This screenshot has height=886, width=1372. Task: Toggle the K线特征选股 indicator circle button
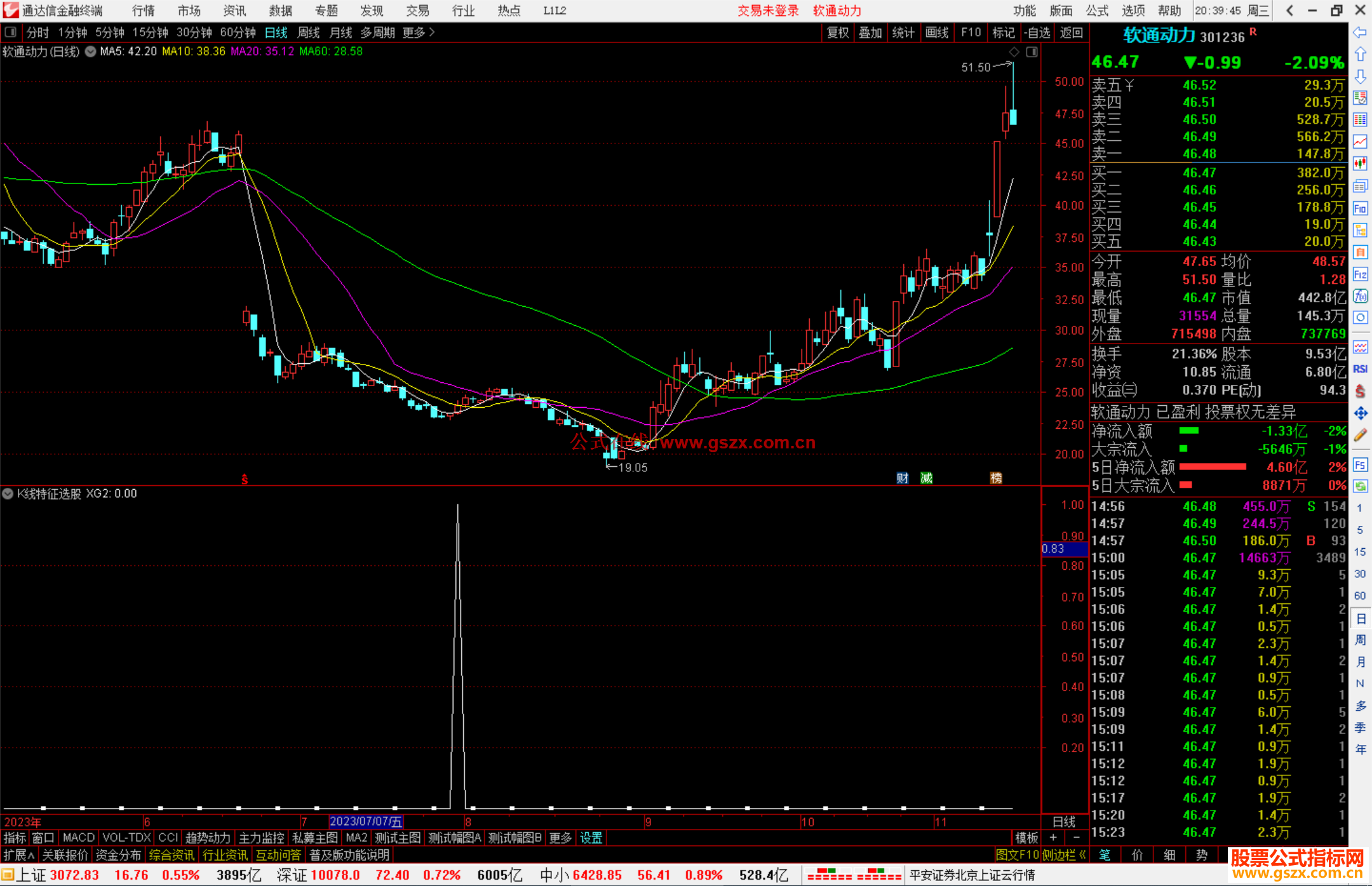pyautogui.click(x=8, y=493)
